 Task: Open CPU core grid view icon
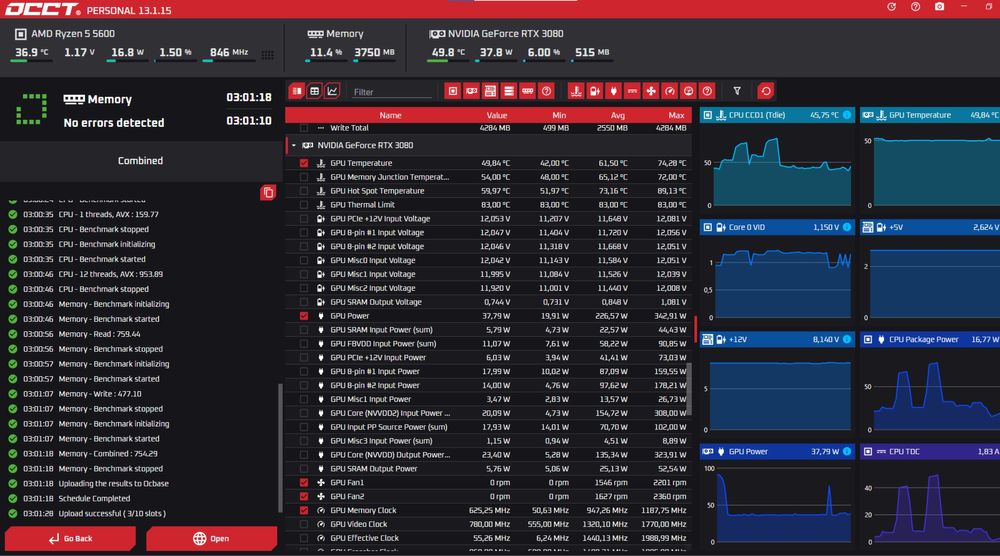268,55
